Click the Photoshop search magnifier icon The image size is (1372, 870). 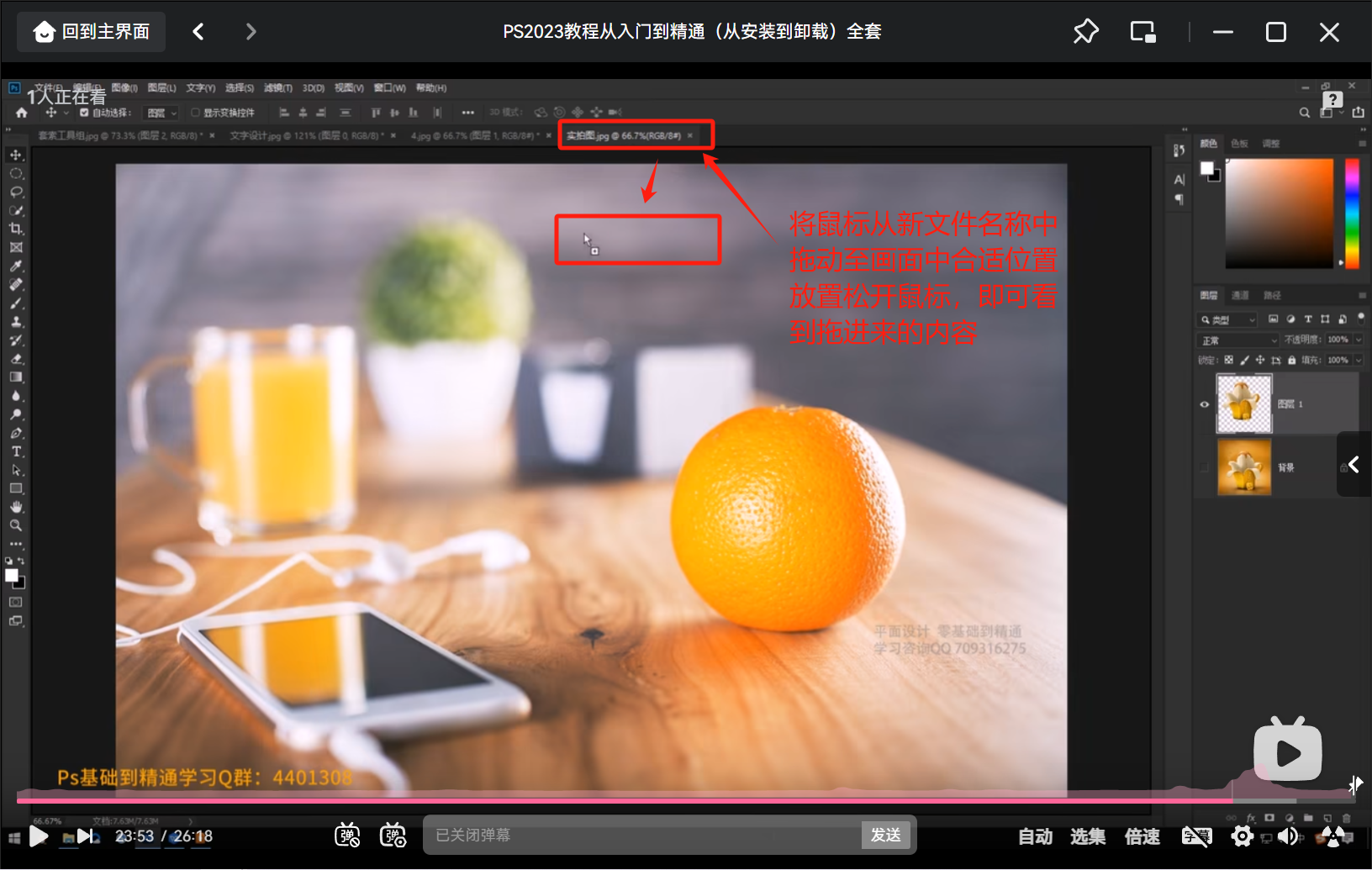point(1305,112)
